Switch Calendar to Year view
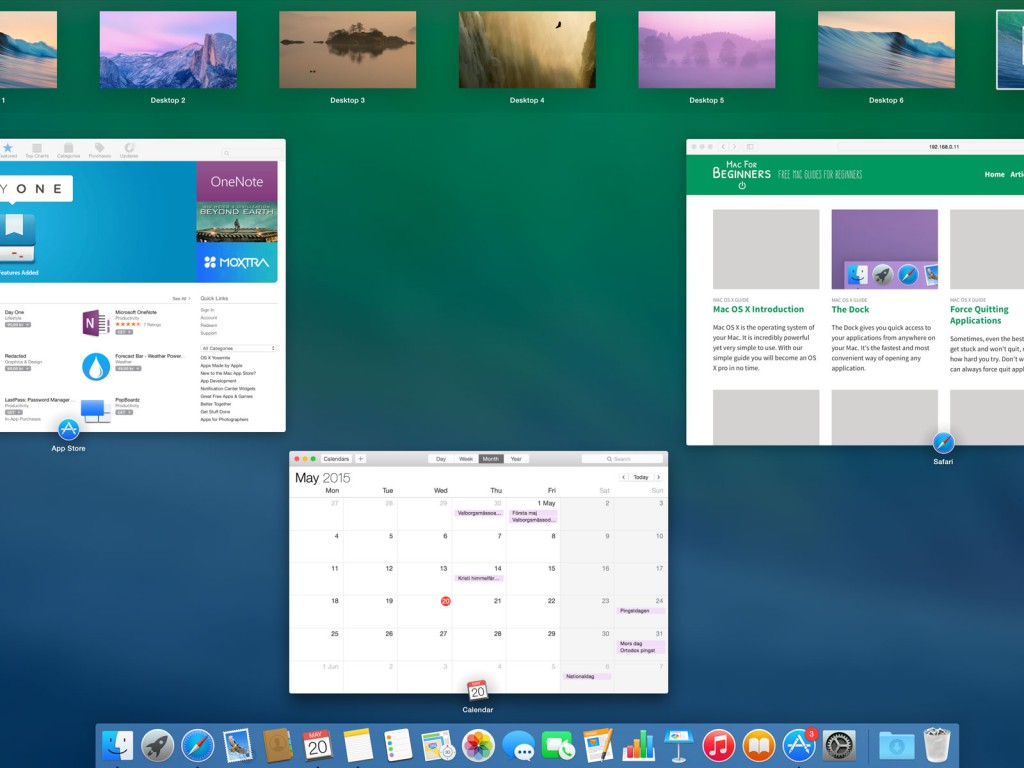The image size is (1024, 768). pyautogui.click(x=516, y=459)
